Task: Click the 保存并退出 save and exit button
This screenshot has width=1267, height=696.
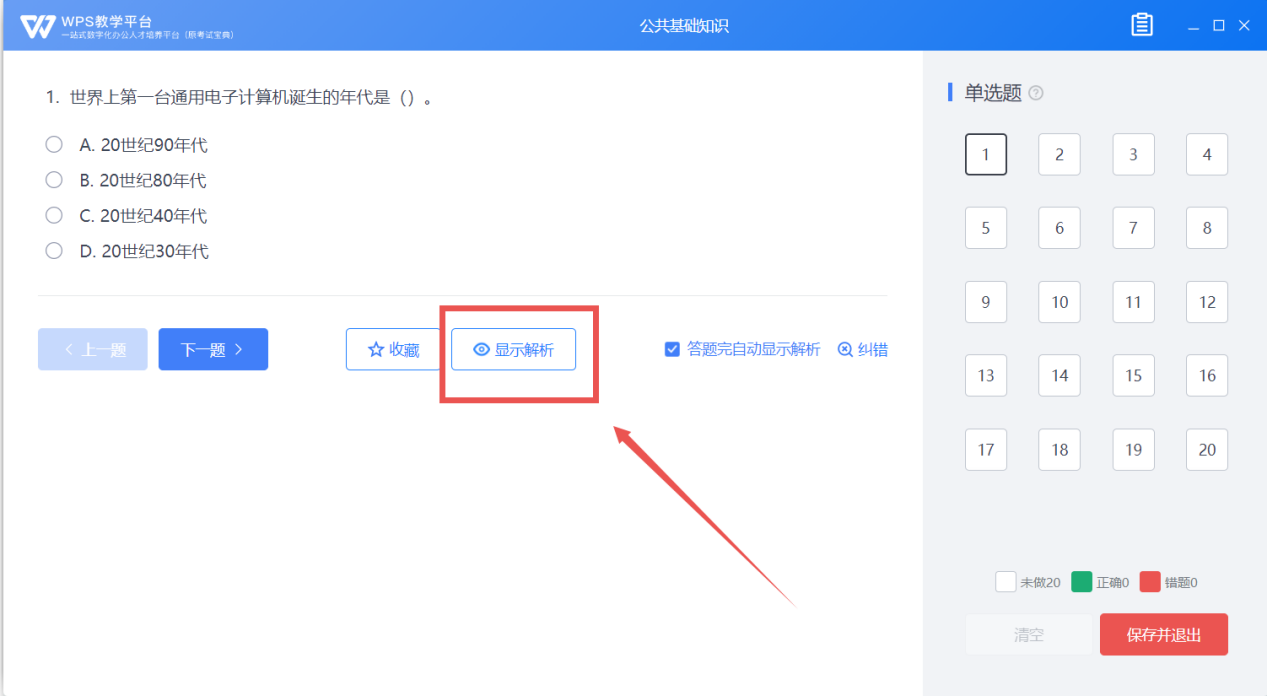Action: pos(1163,635)
